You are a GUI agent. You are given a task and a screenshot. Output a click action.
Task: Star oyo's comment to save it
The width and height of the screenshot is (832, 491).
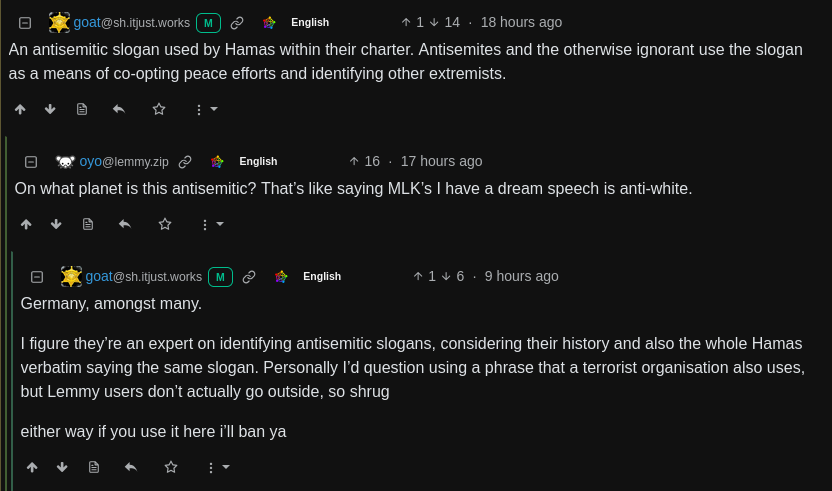(x=165, y=224)
